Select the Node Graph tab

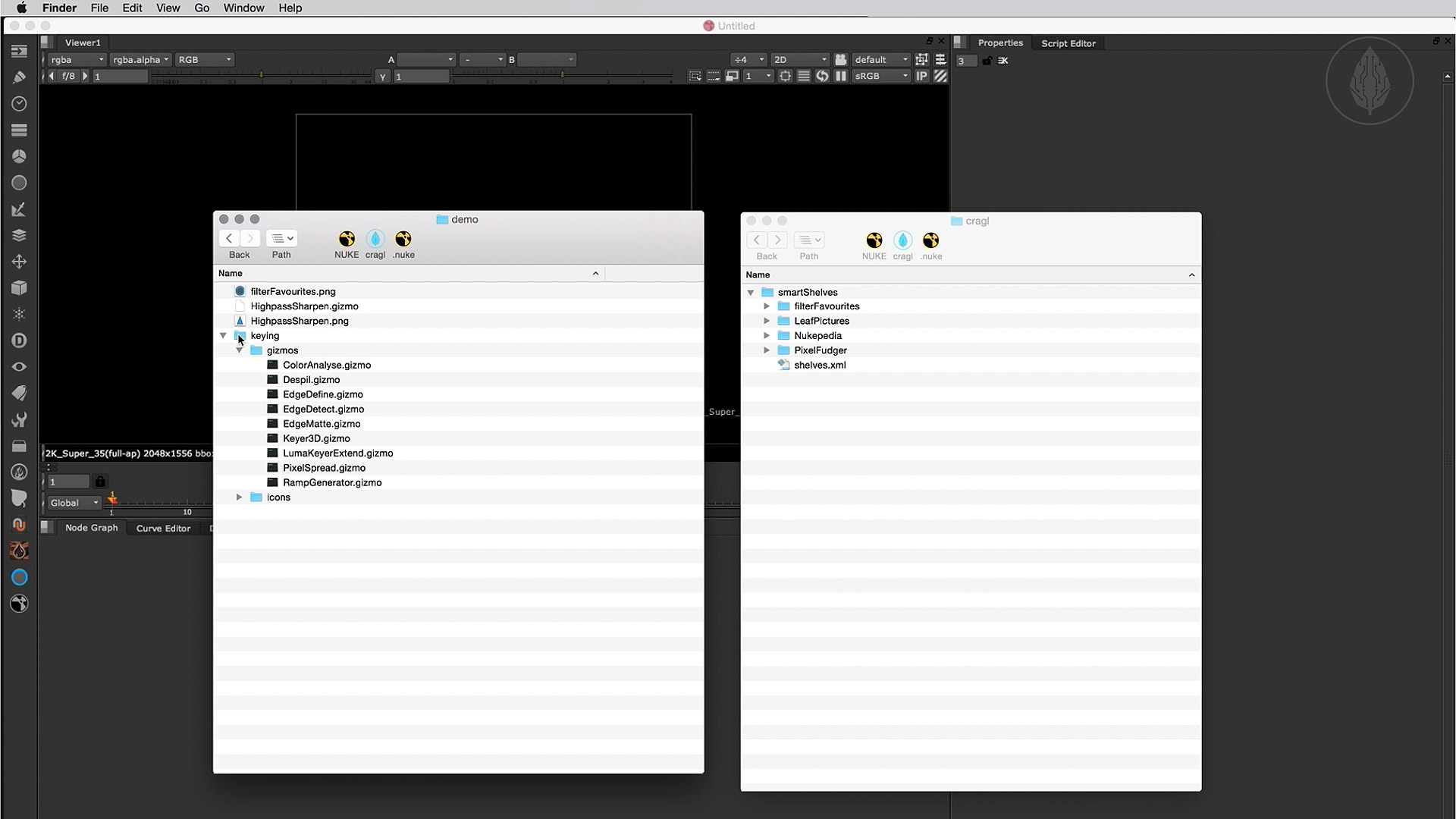pos(91,527)
